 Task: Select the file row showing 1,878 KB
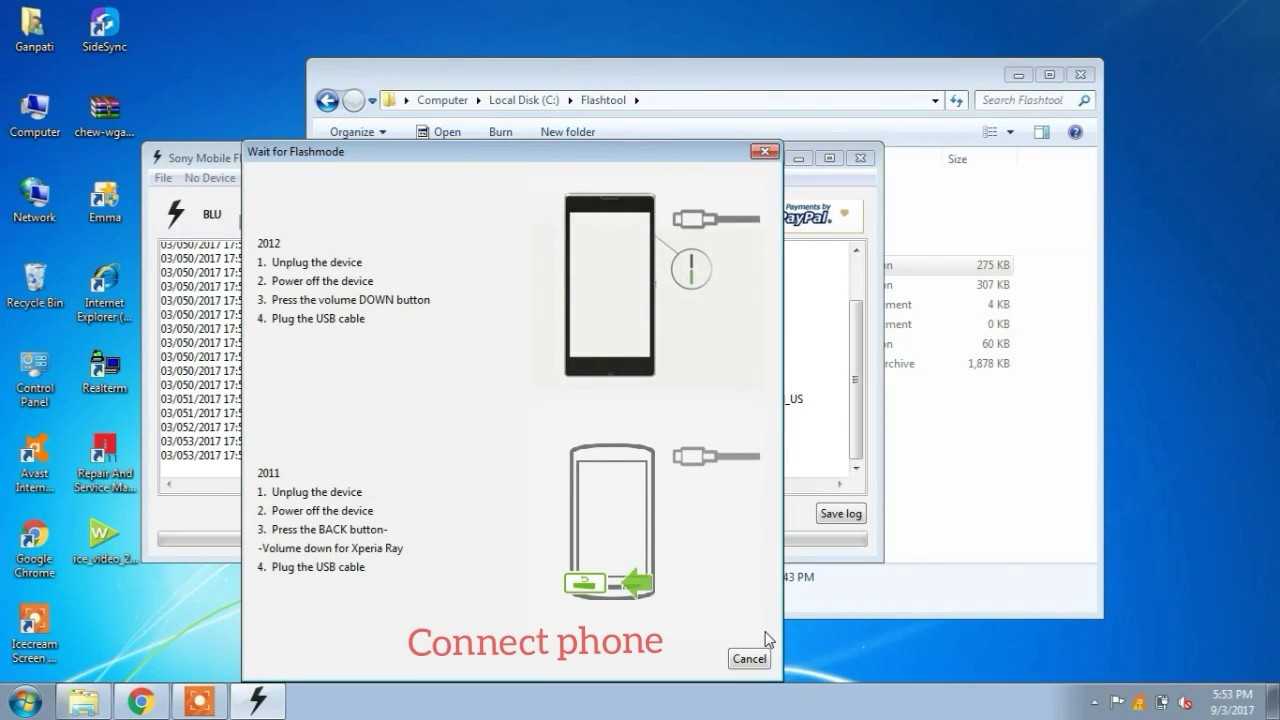point(947,364)
